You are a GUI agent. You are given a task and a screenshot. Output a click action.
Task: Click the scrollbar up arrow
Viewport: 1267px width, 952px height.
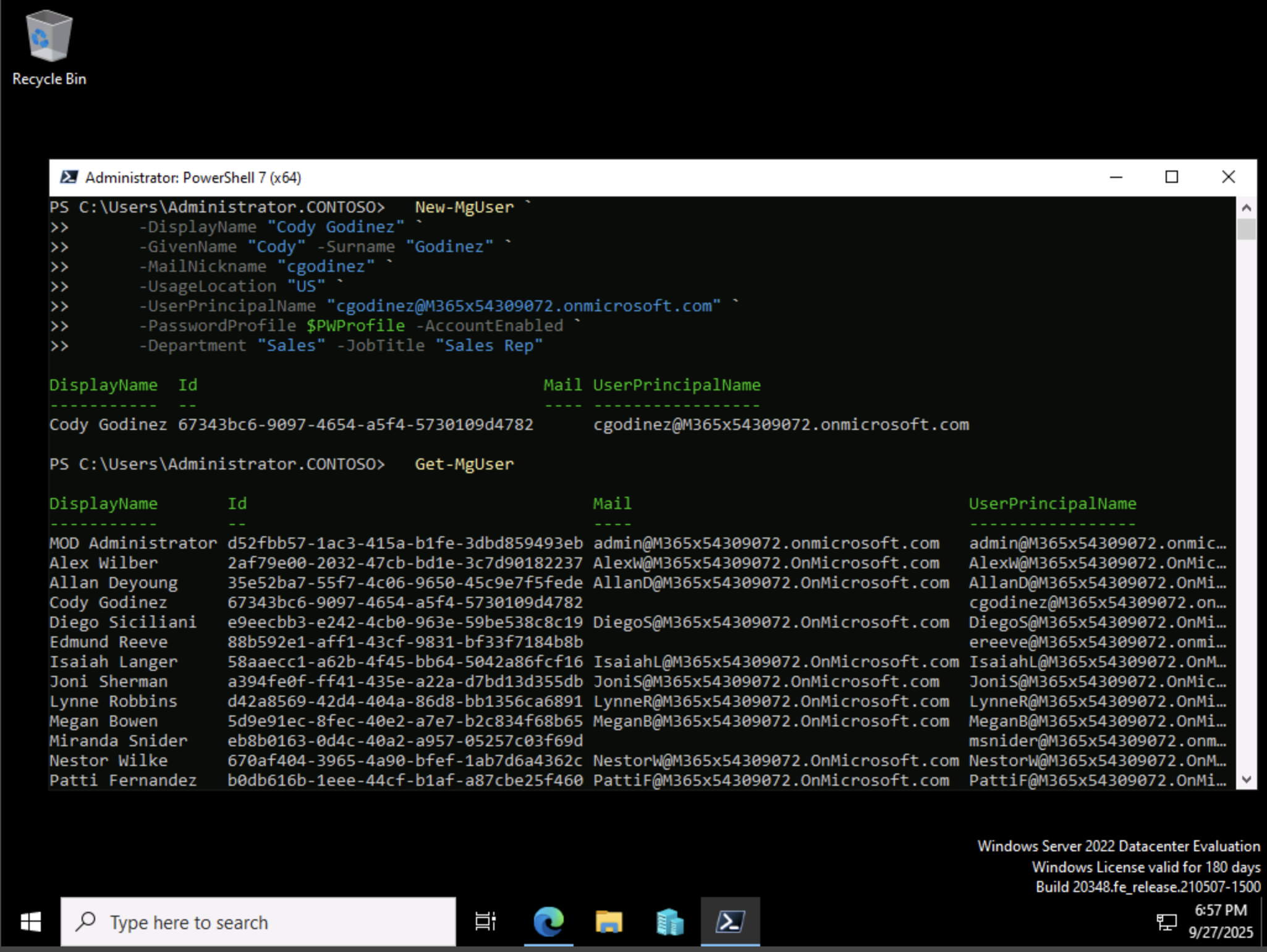(x=1248, y=208)
